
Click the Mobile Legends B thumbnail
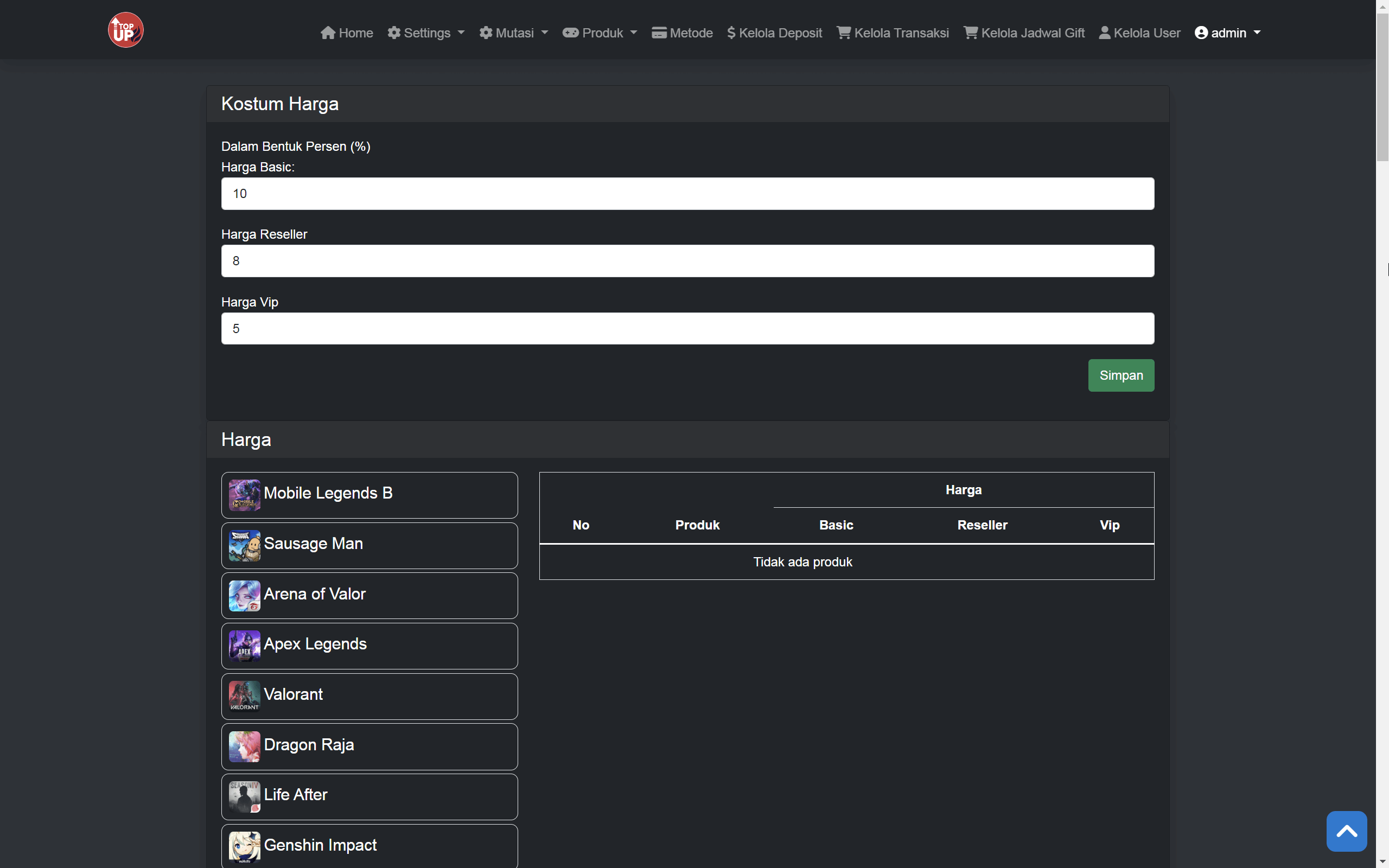click(x=245, y=494)
